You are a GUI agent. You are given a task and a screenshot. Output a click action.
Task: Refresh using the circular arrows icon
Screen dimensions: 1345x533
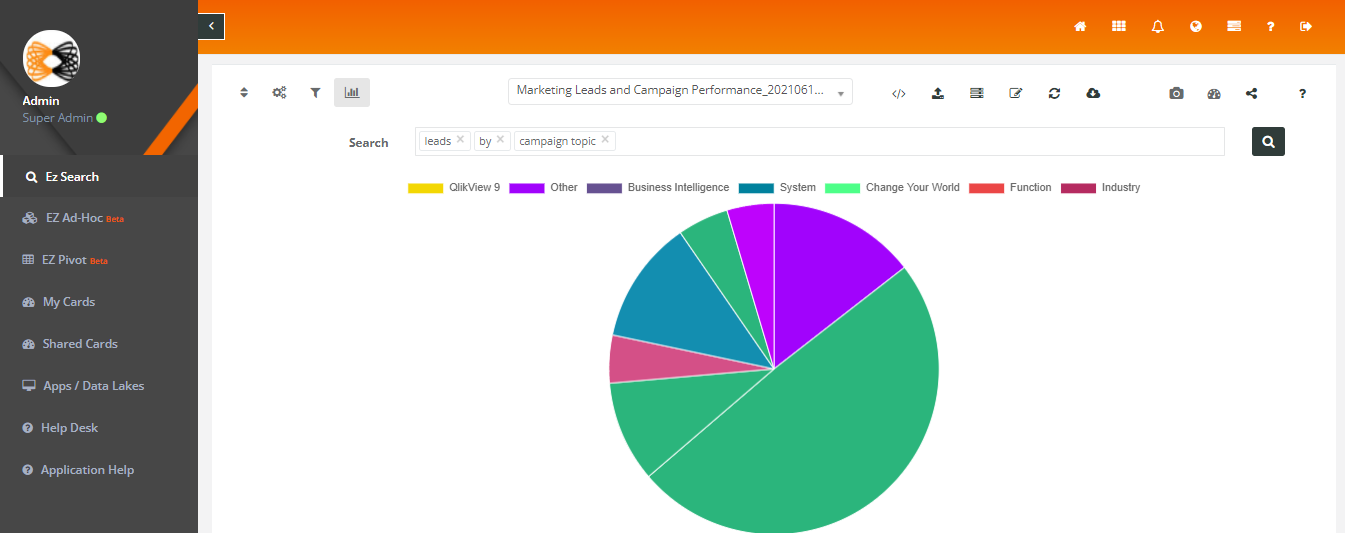[1054, 93]
